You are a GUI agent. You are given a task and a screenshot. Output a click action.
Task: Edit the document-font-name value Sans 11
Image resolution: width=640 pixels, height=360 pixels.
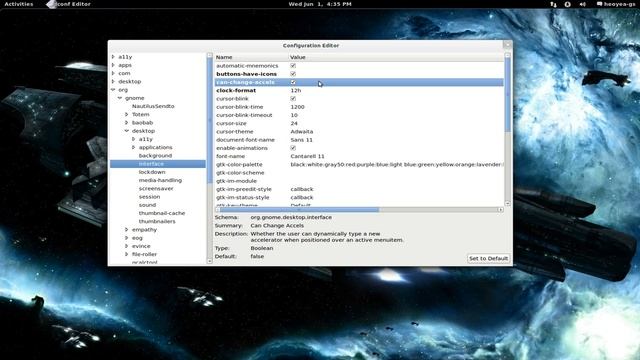pos(301,140)
